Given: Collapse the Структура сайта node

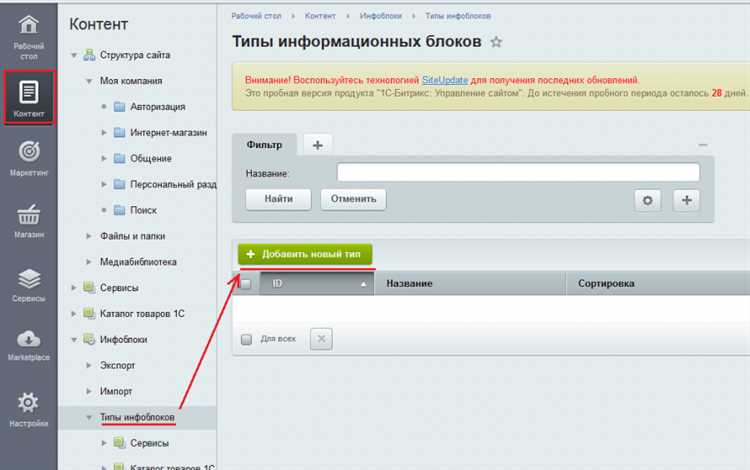Looking at the screenshot, I should point(74,55).
